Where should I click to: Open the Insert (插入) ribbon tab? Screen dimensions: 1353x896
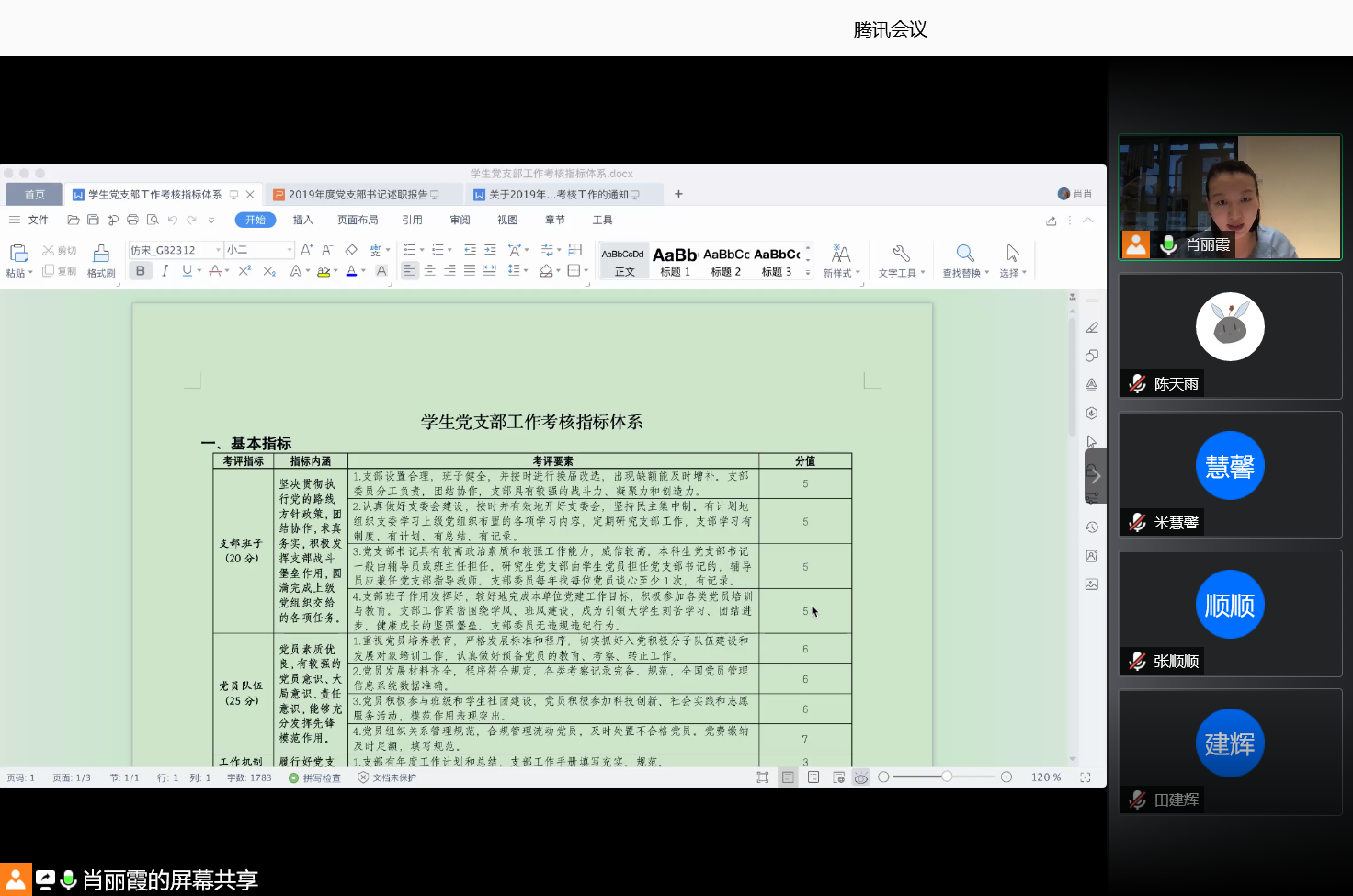[302, 221]
